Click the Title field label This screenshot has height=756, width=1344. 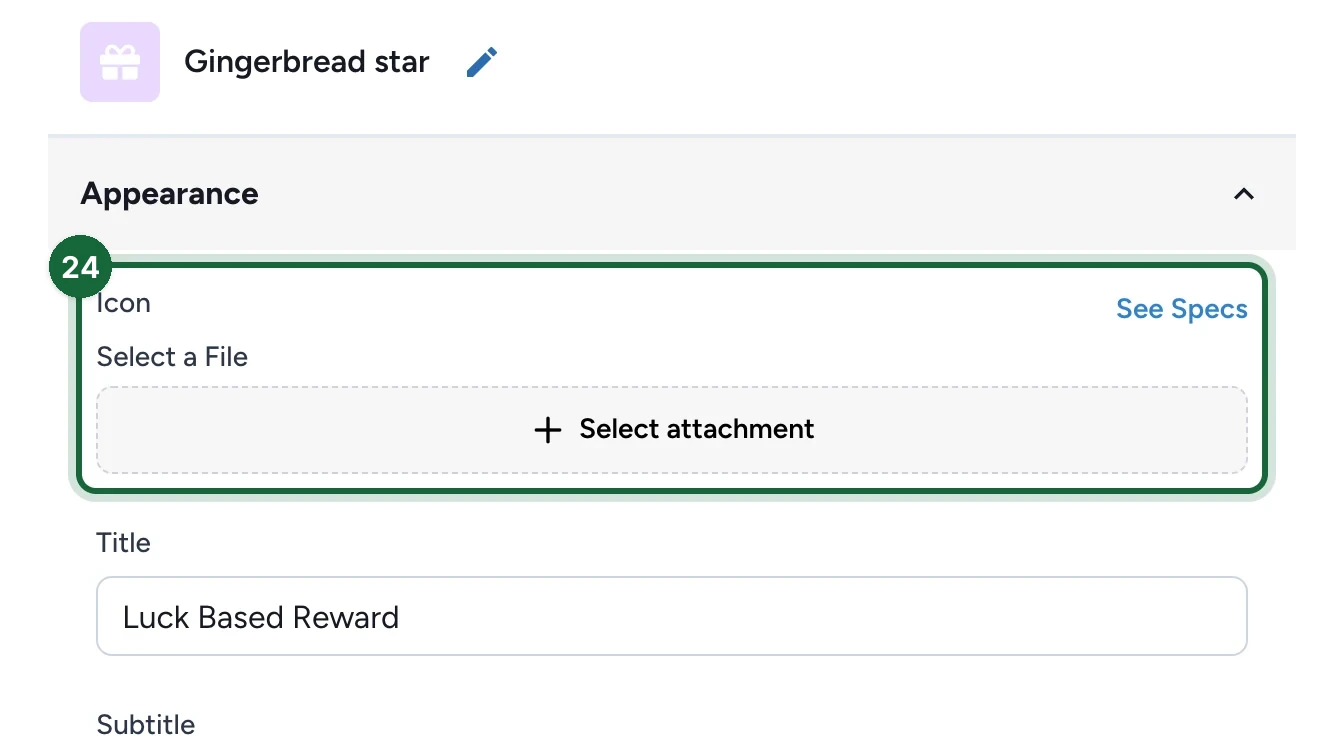[x=123, y=543]
